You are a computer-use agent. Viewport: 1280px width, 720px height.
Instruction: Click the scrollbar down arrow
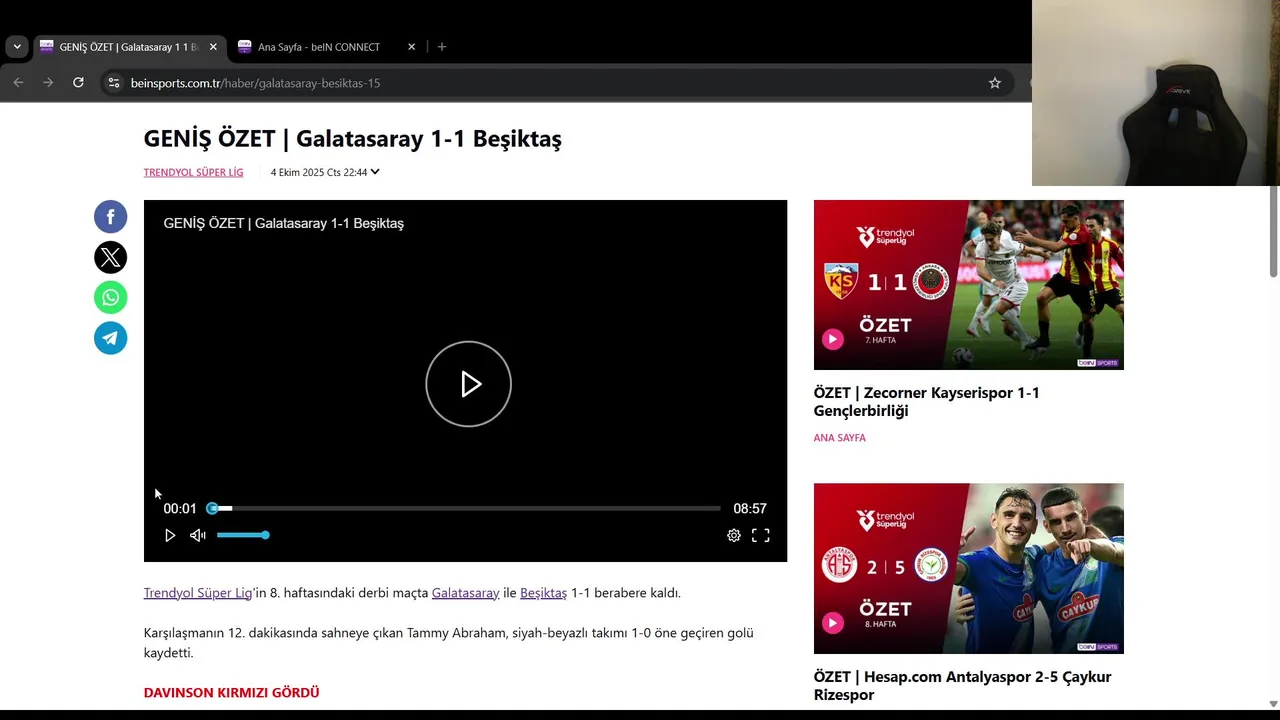[1273, 703]
